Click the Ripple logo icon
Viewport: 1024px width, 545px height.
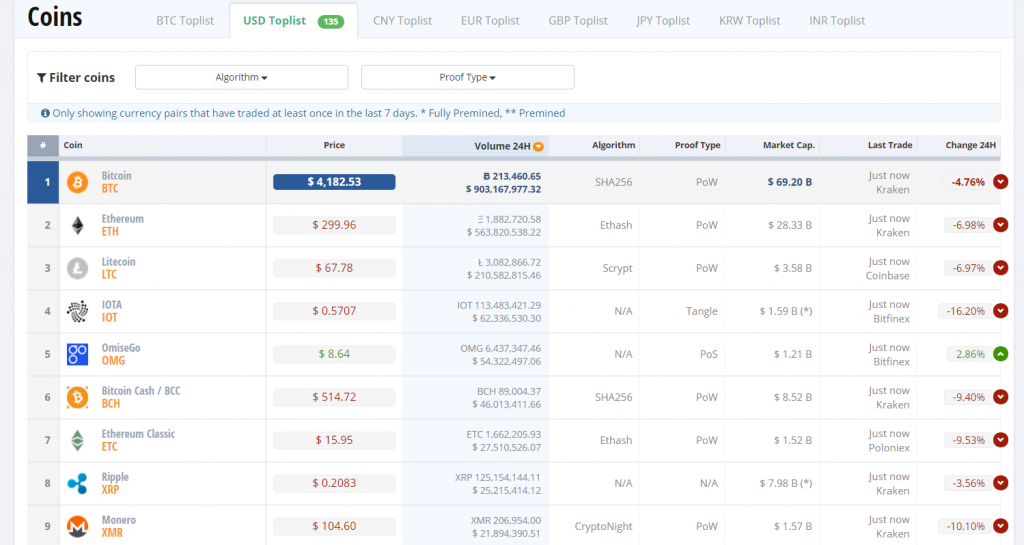(x=77, y=483)
